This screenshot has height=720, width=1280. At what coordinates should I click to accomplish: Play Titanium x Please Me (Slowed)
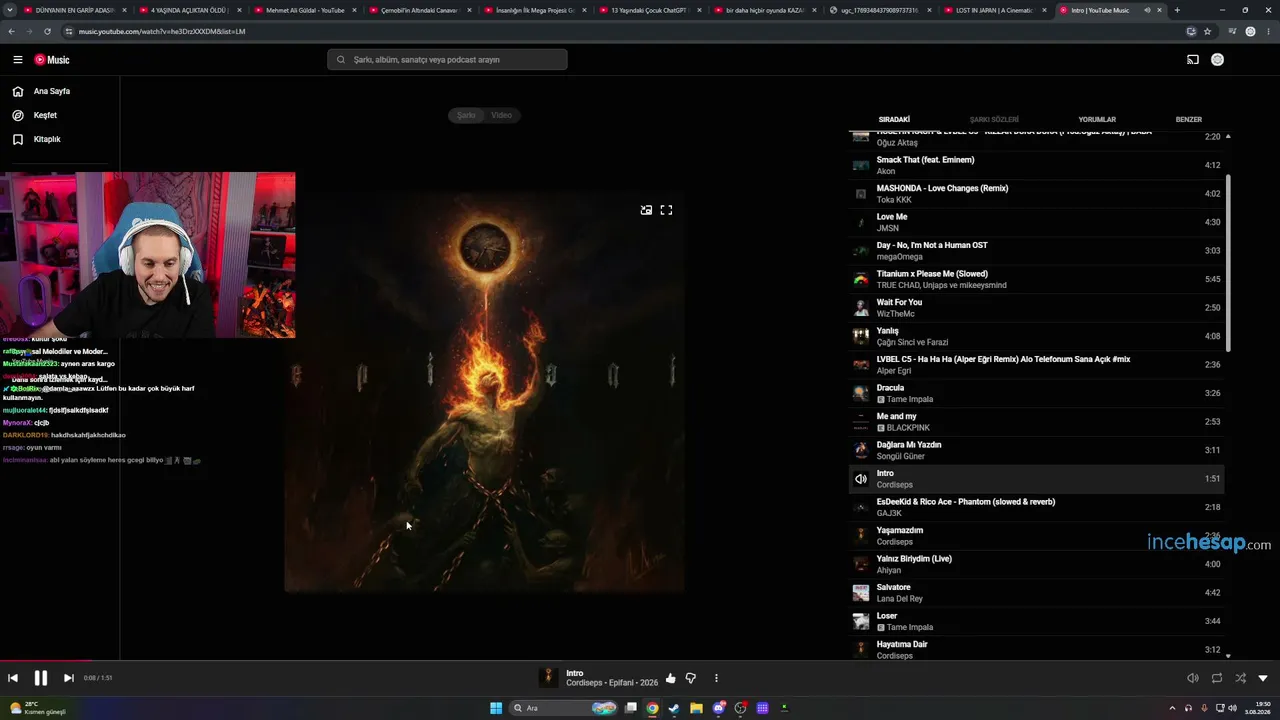click(1036, 279)
